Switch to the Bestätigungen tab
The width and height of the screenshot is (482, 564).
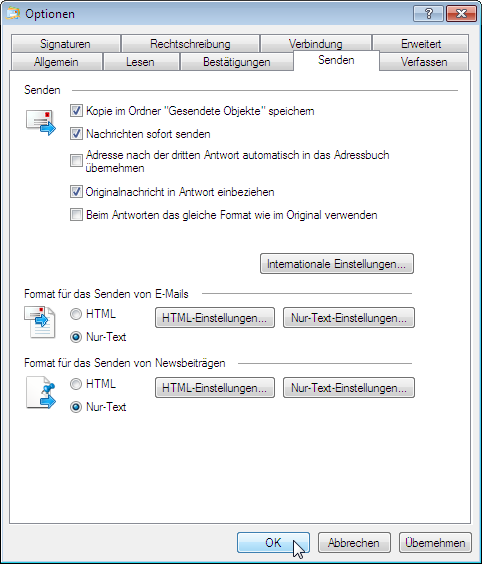pyautogui.click(x=237, y=62)
